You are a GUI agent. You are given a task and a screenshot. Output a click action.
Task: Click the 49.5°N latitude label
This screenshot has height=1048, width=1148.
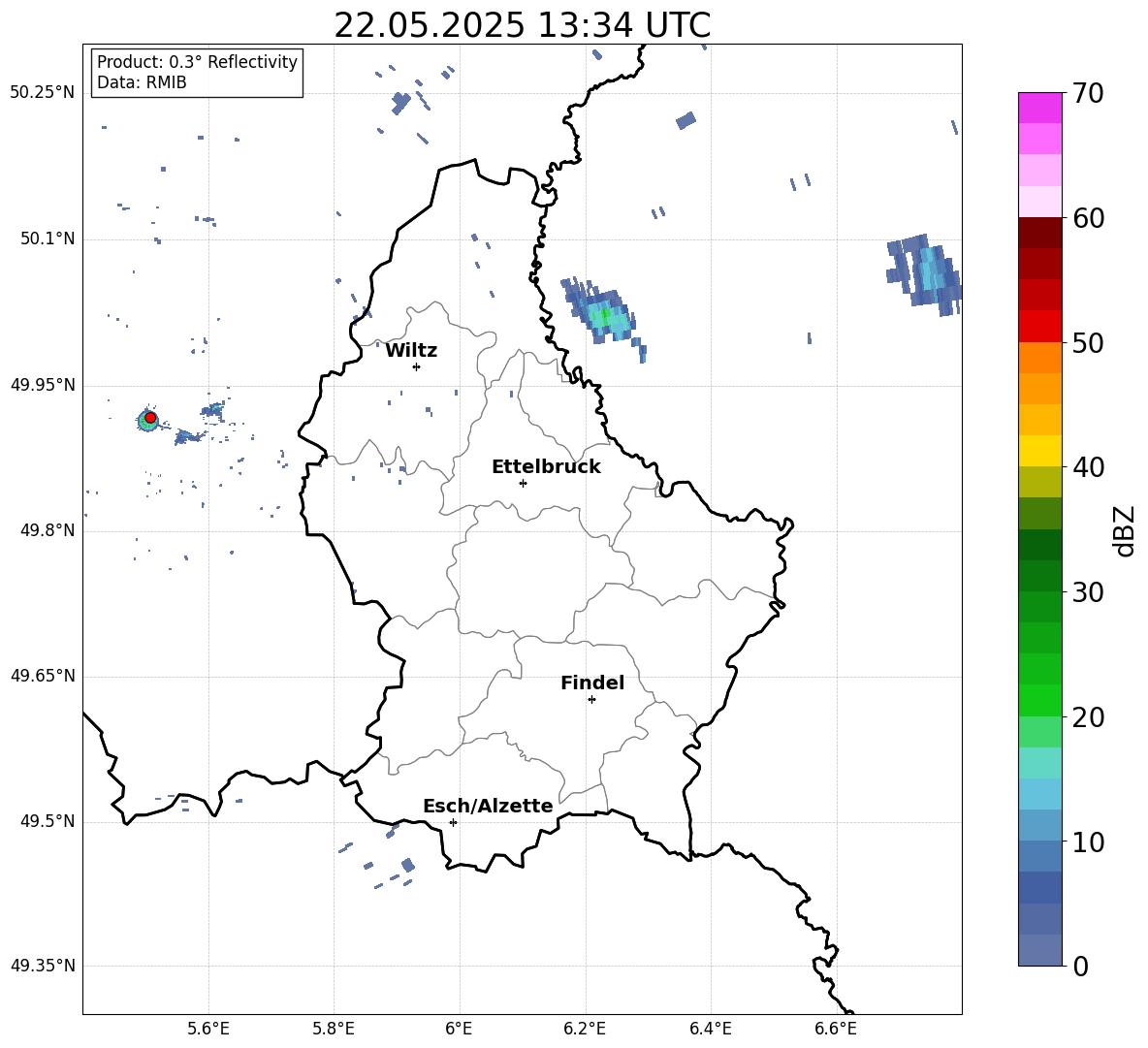48,821
